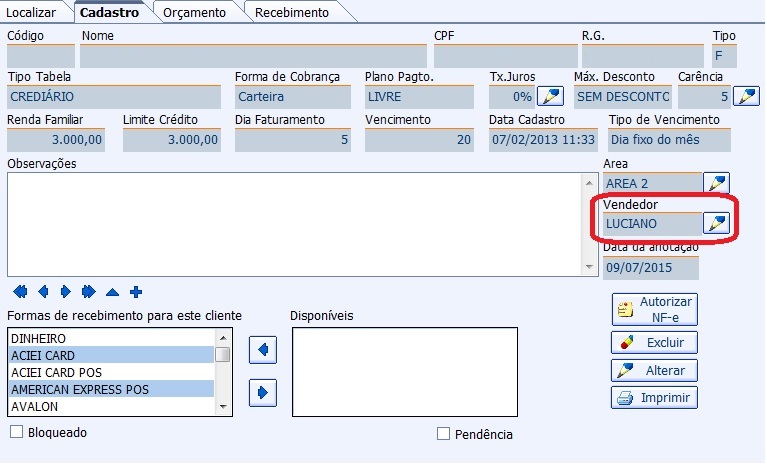
Task: Open the Orçamento tab
Action: (x=194, y=12)
